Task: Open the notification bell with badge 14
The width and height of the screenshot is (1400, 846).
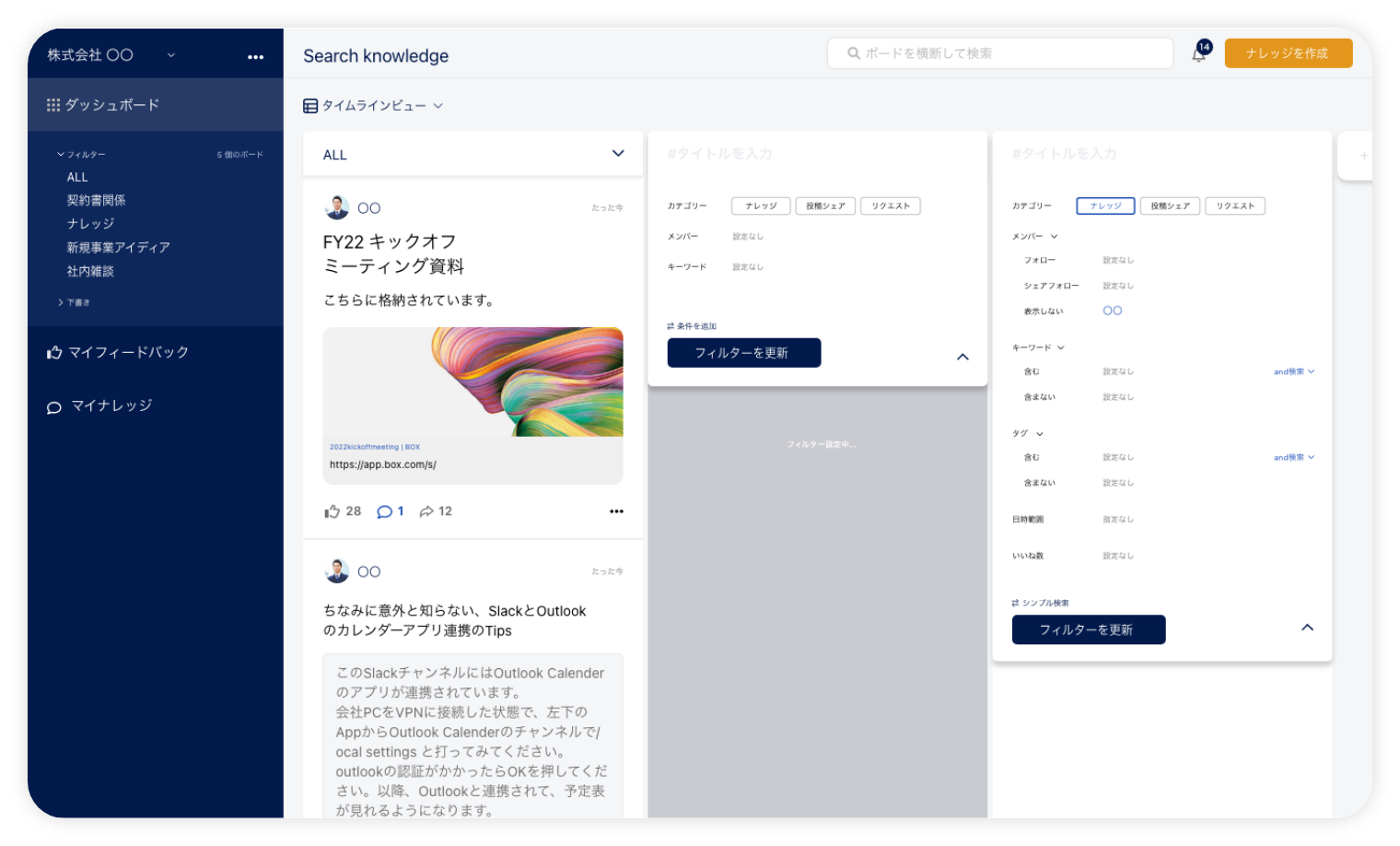Action: tap(1199, 53)
